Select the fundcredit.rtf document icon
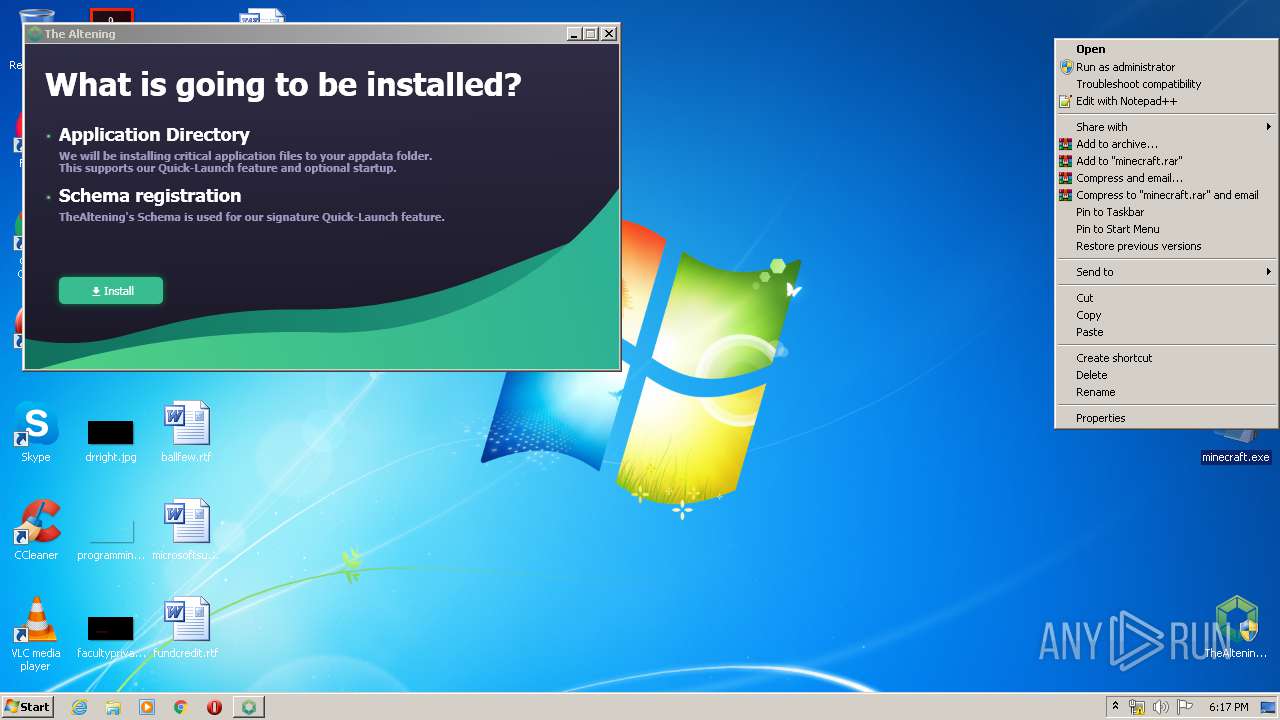The image size is (1280, 720). pyautogui.click(x=186, y=629)
